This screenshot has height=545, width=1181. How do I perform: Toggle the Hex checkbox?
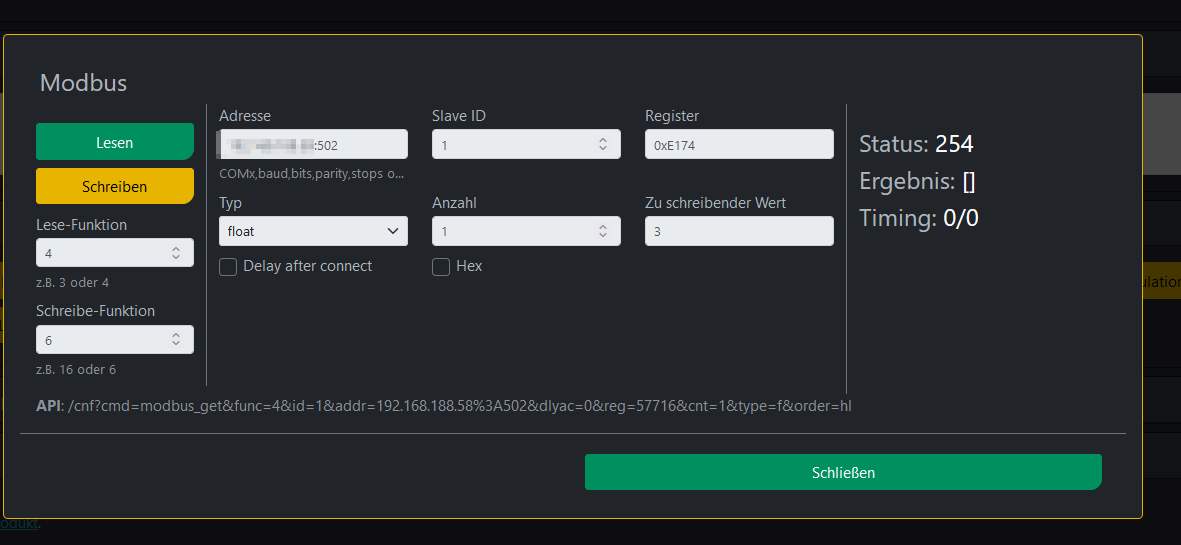pyautogui.click(x=441, y=267)
